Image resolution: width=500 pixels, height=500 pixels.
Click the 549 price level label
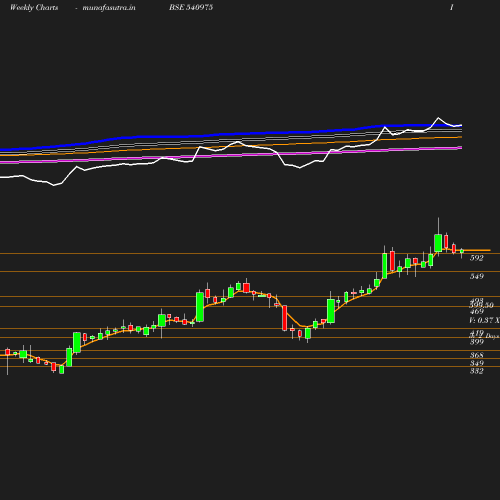(x=477, y=276)
